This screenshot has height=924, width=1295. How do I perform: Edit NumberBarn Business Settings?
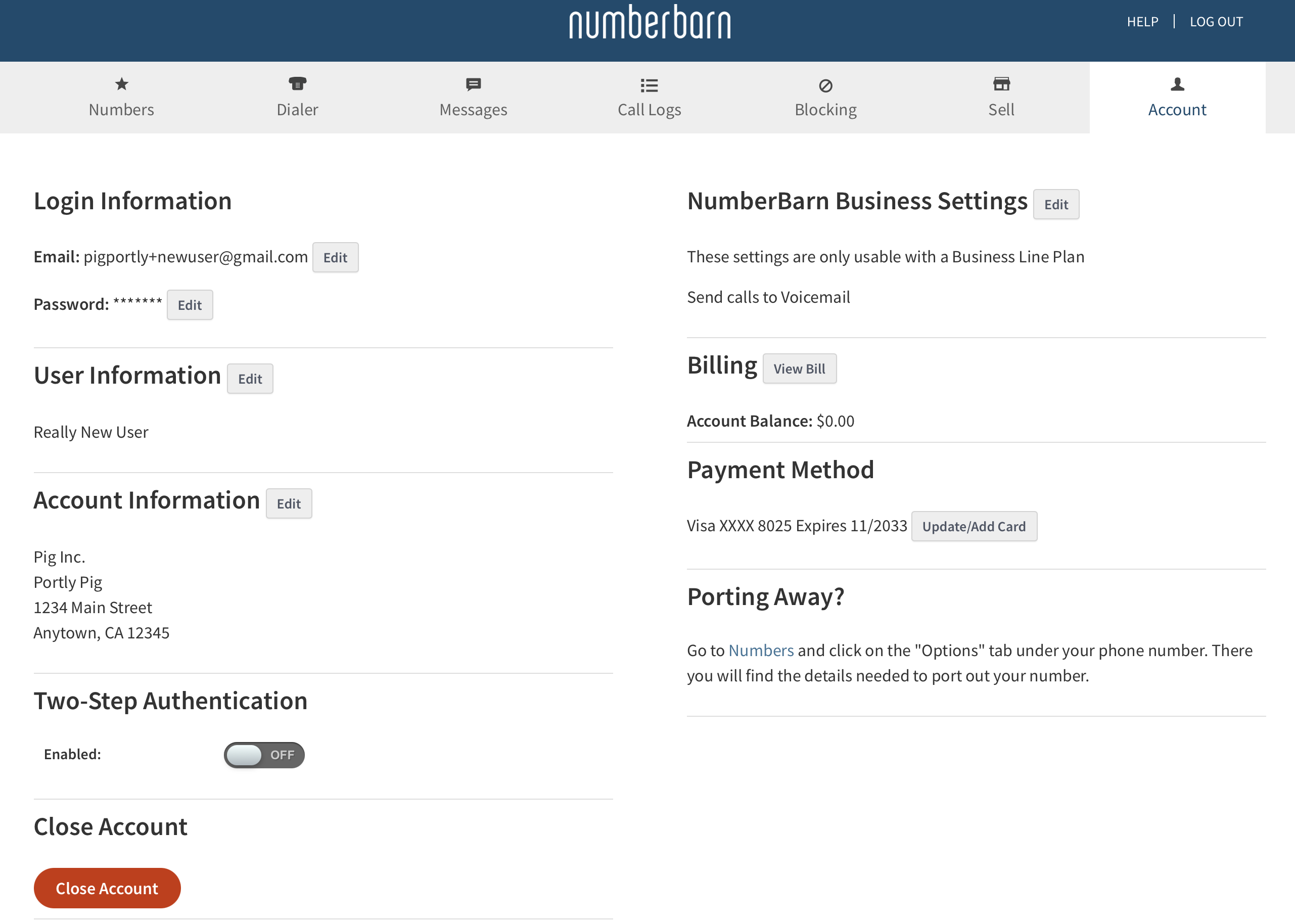tap(1056, 204)
